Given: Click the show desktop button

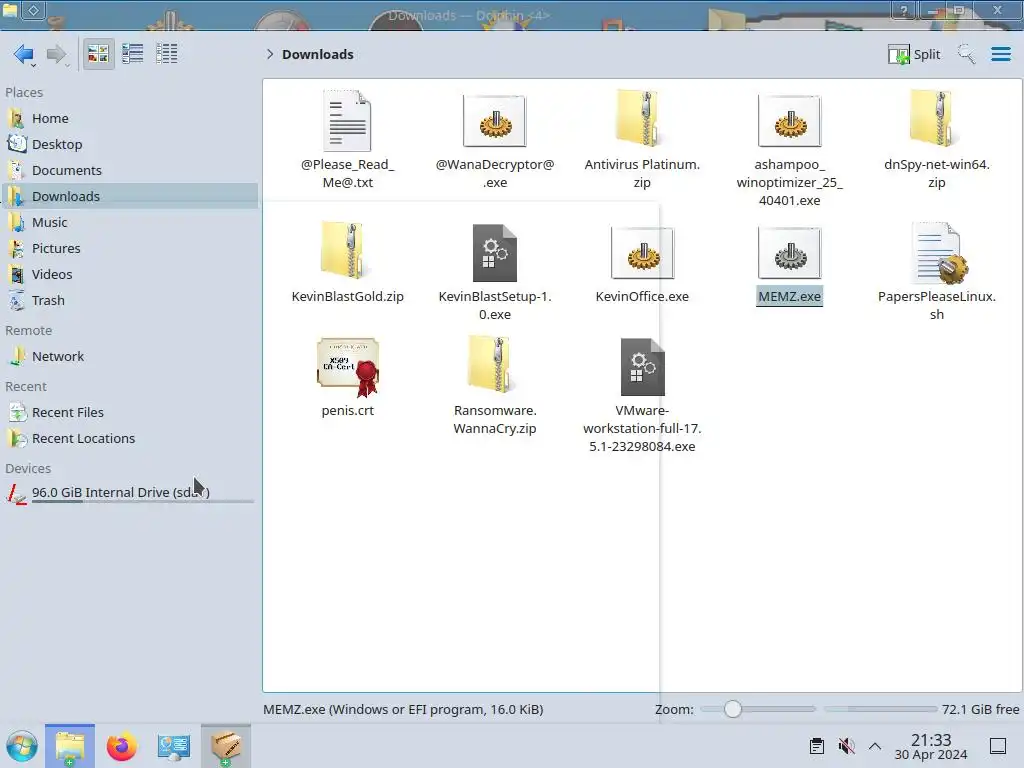Looking at the screenshot, I should click(998, 746).
